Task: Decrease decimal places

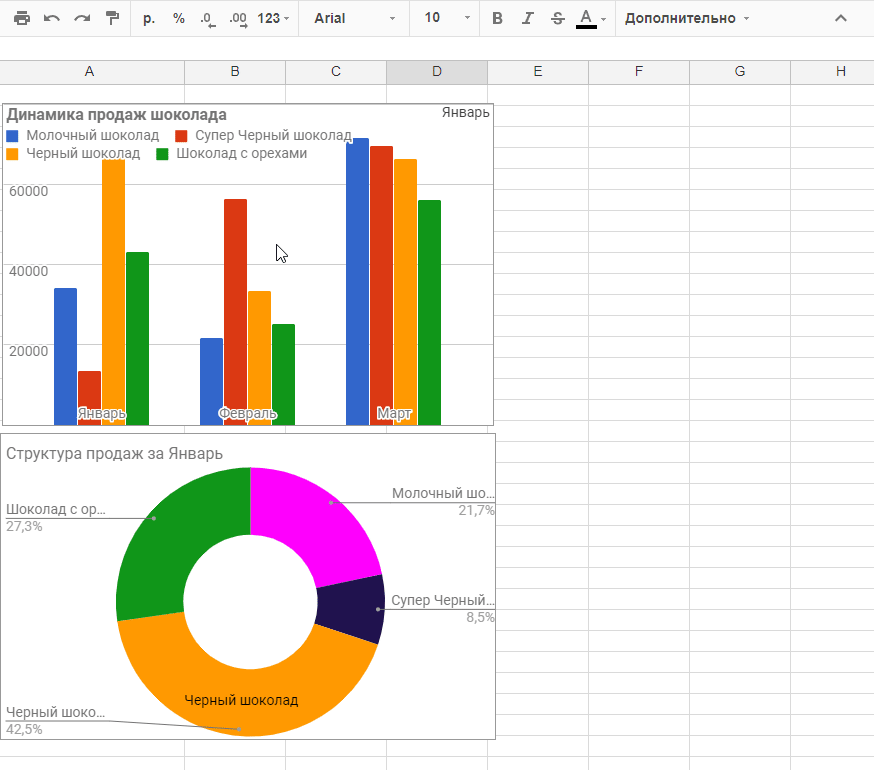Action: click(x=207, y=18)
